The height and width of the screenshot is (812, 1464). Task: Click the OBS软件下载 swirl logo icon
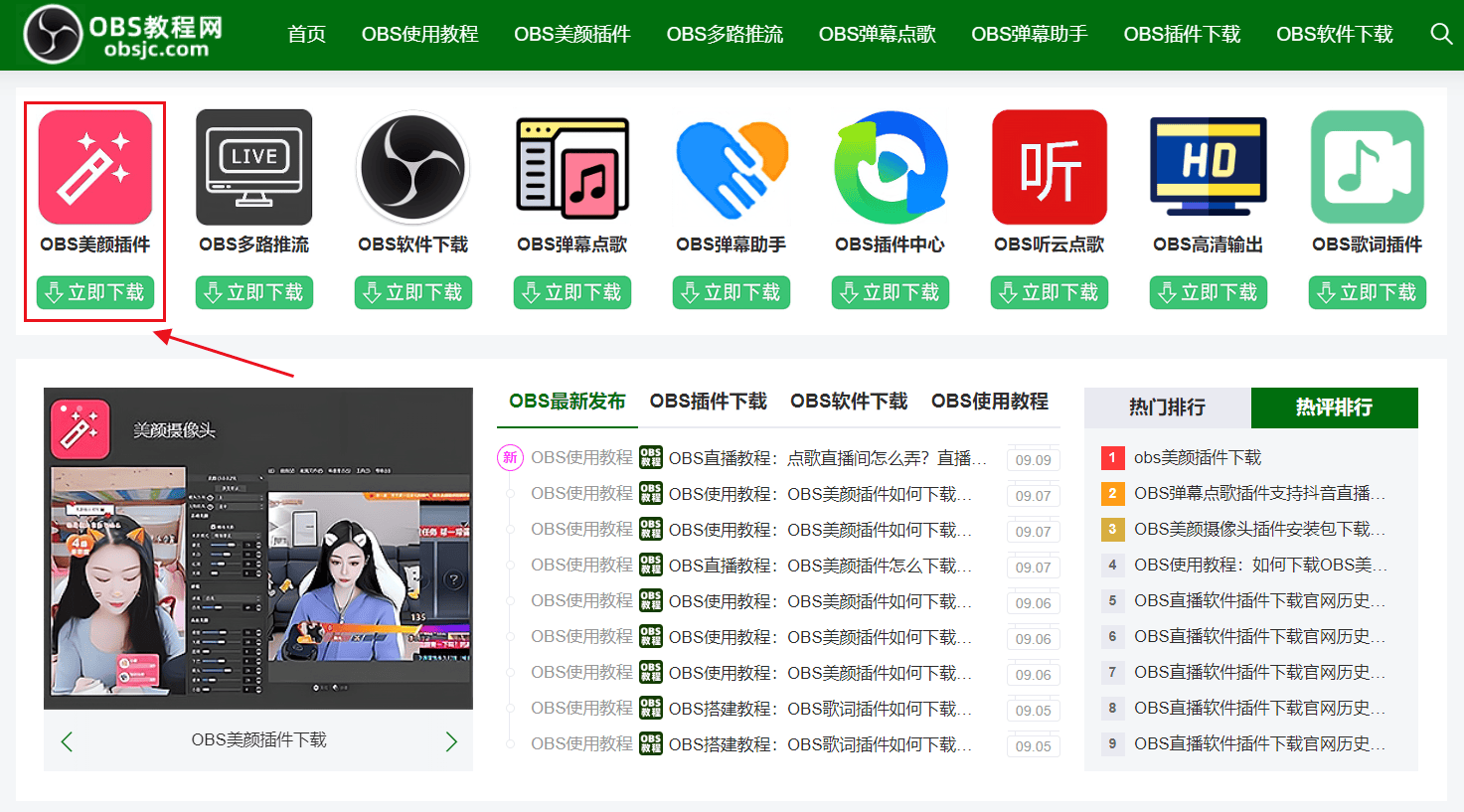[x=412, y=167]
